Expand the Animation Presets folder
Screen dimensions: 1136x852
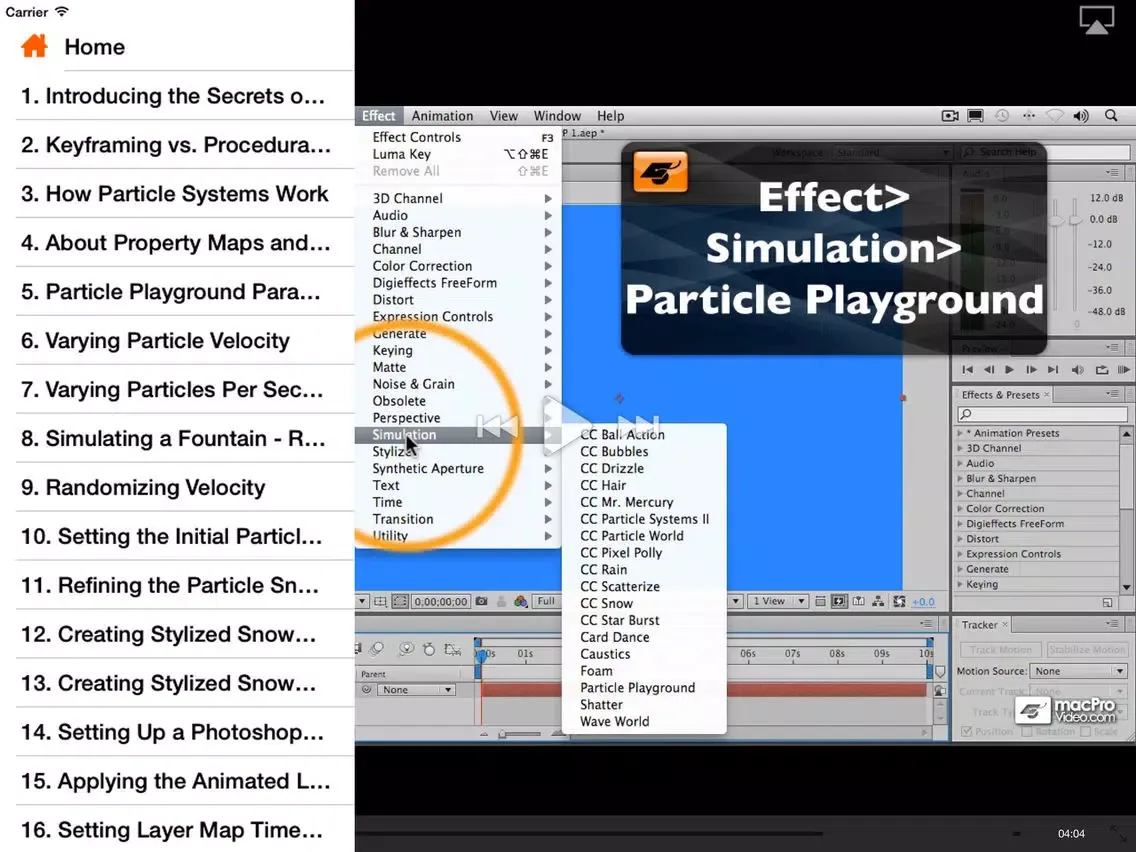pyautogui.click(x=961, y=433)
